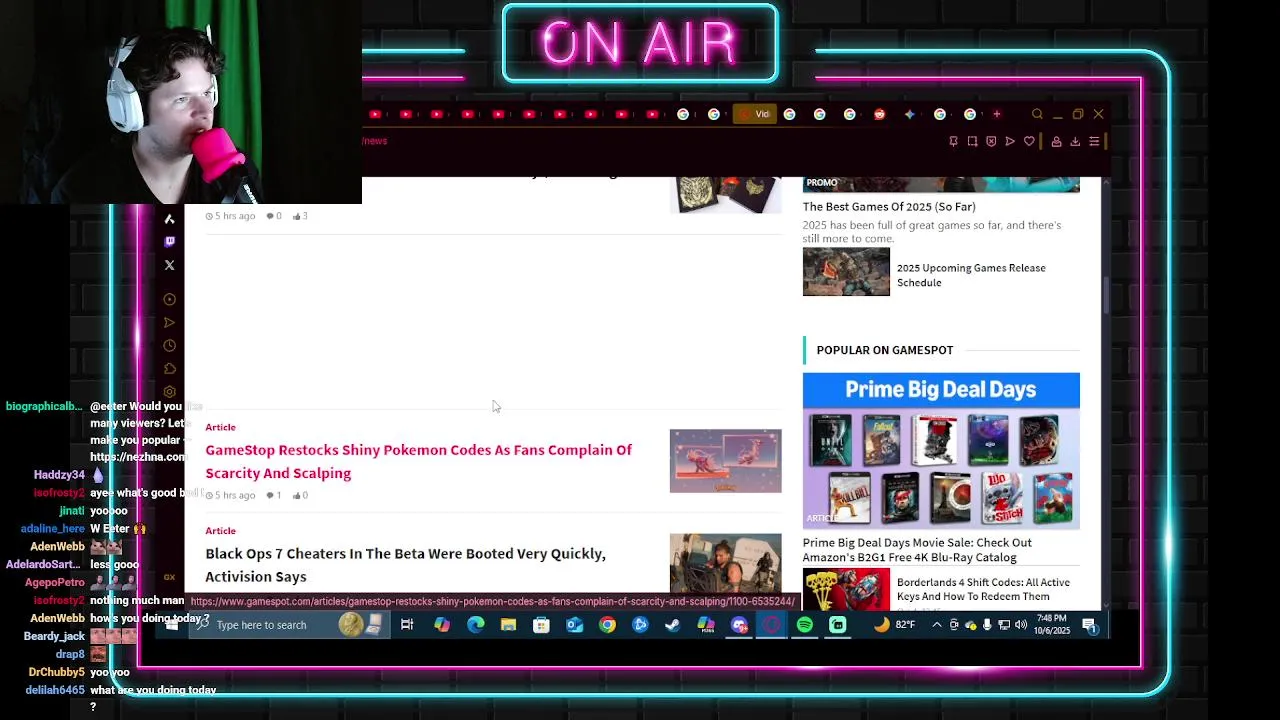
Task: Click the '5 hrs ago' timestamp under GameStop article
Action: click(231, 495)
